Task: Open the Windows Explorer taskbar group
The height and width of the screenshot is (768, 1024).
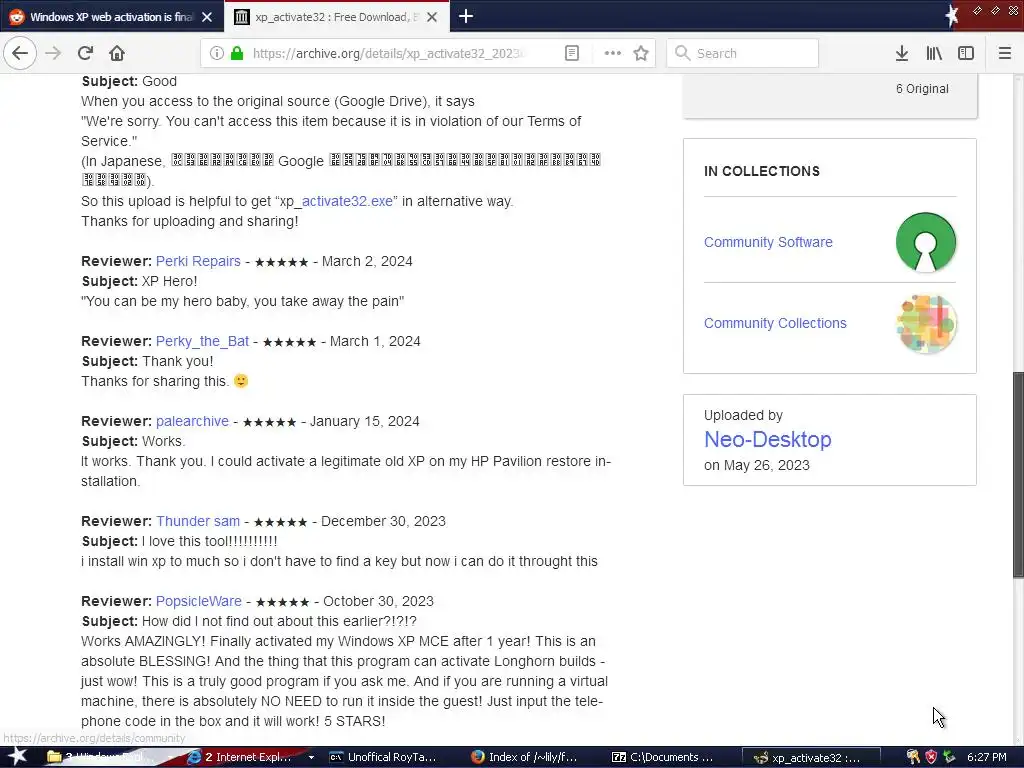Action: click(108, 758)
